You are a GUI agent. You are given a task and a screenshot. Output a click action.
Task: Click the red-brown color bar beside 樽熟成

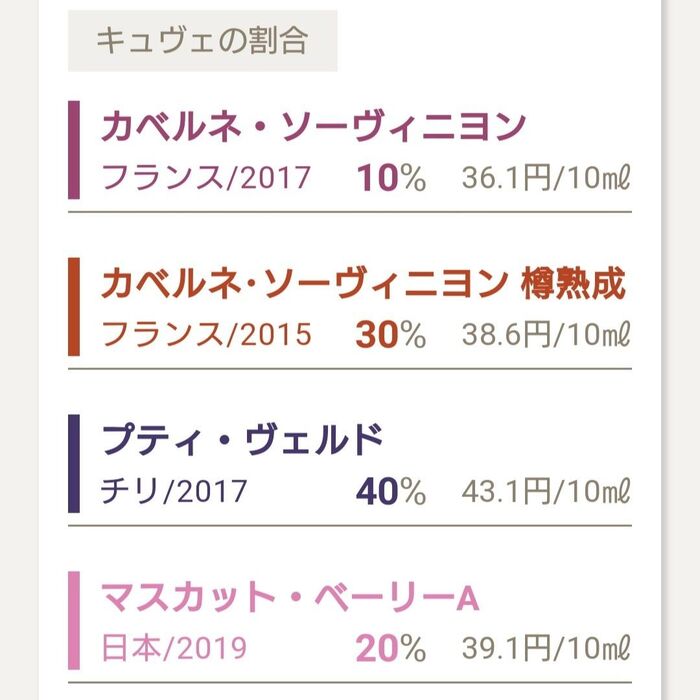click(74, 306)
